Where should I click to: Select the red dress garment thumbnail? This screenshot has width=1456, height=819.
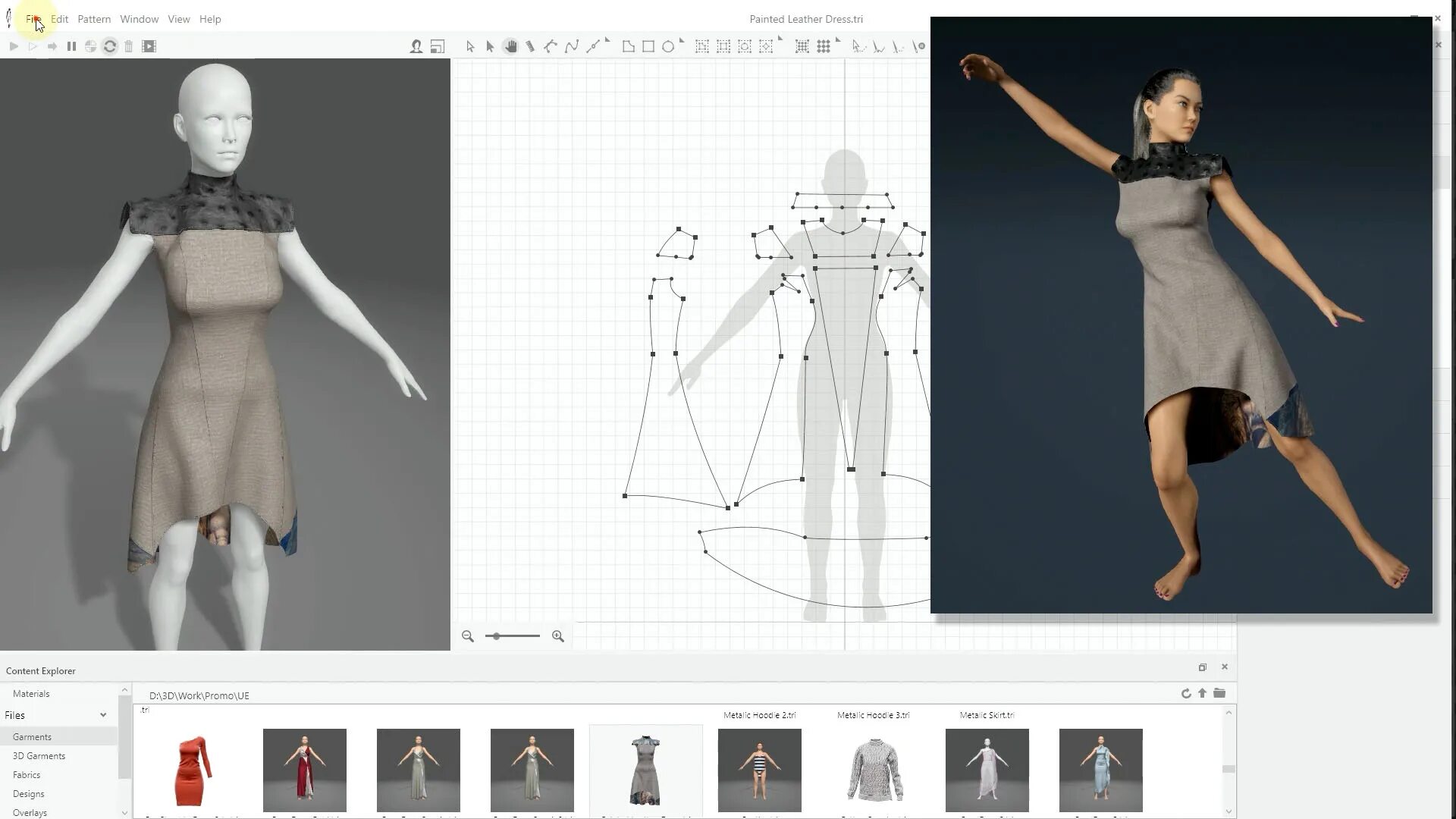191,770
